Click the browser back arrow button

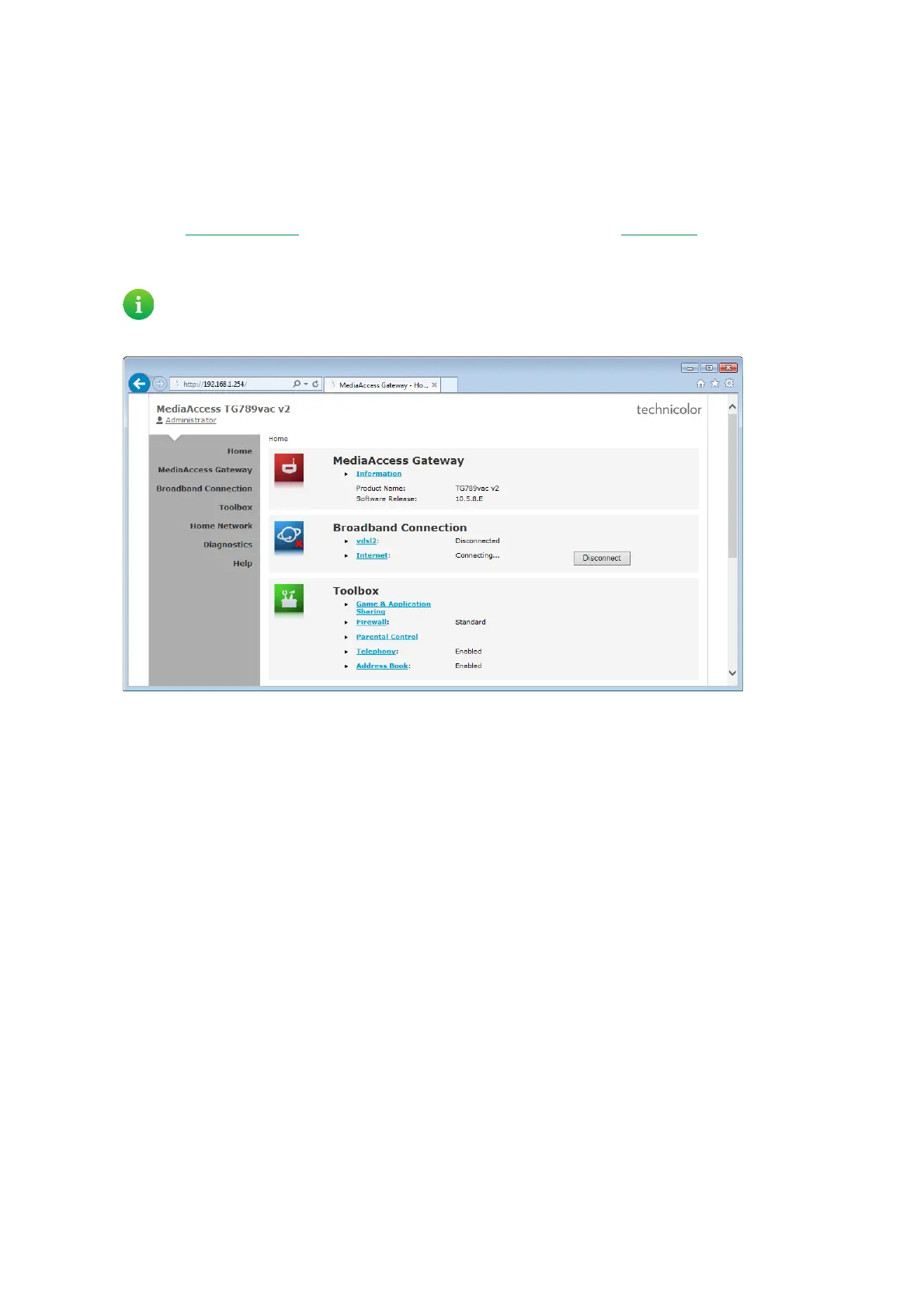pyautogui.click(x=139, y=383)
